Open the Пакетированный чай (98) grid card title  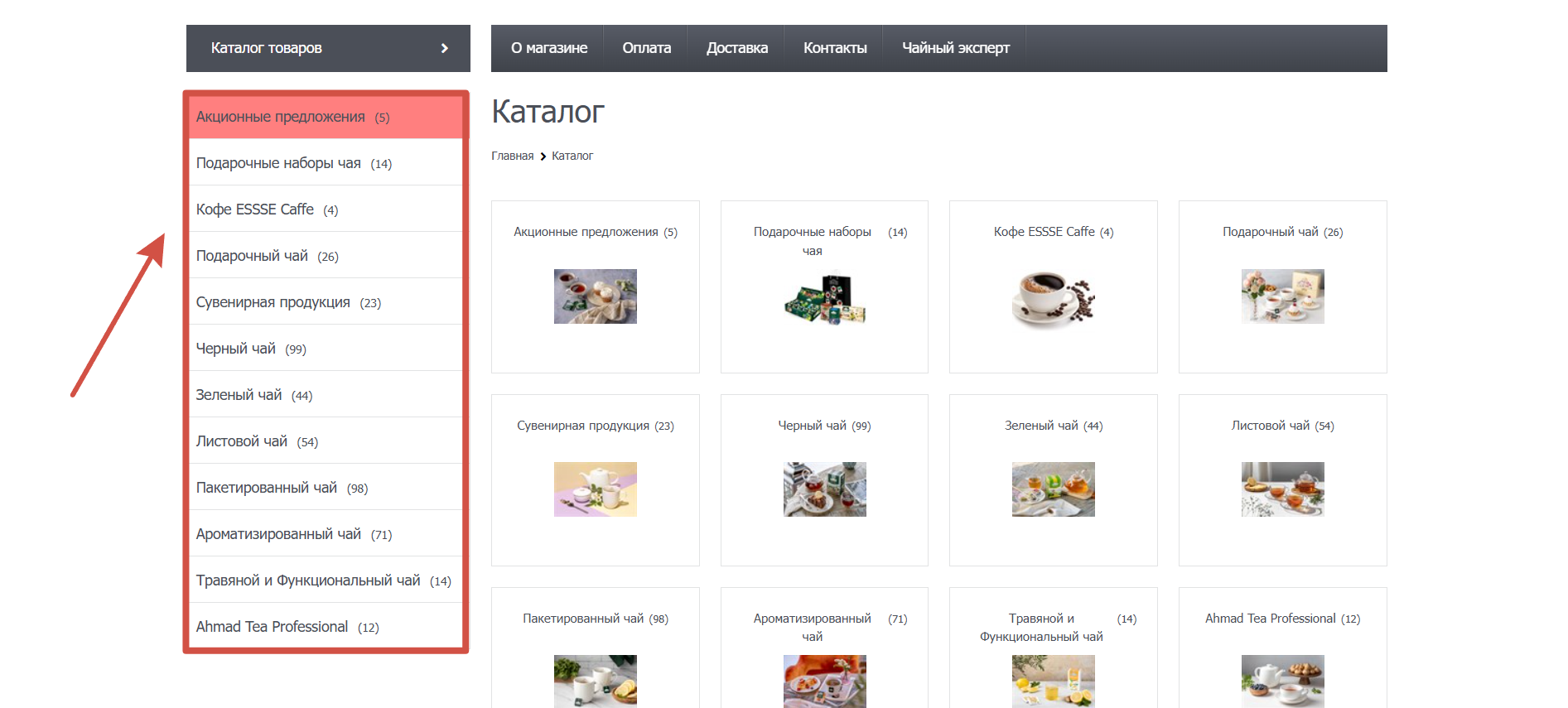click(x=596, y=619)
